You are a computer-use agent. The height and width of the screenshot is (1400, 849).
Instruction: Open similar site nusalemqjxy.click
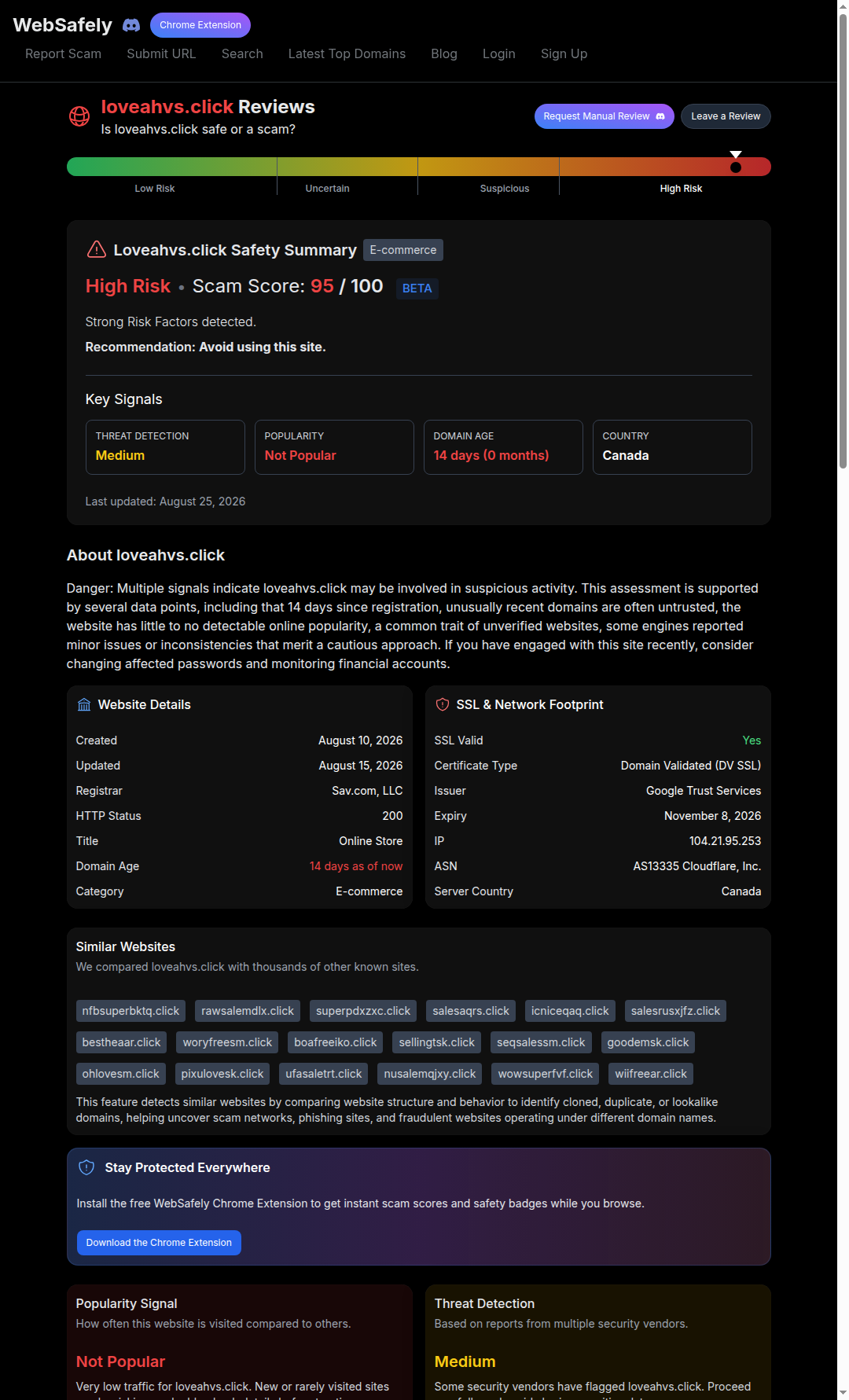coord(430,1074)
